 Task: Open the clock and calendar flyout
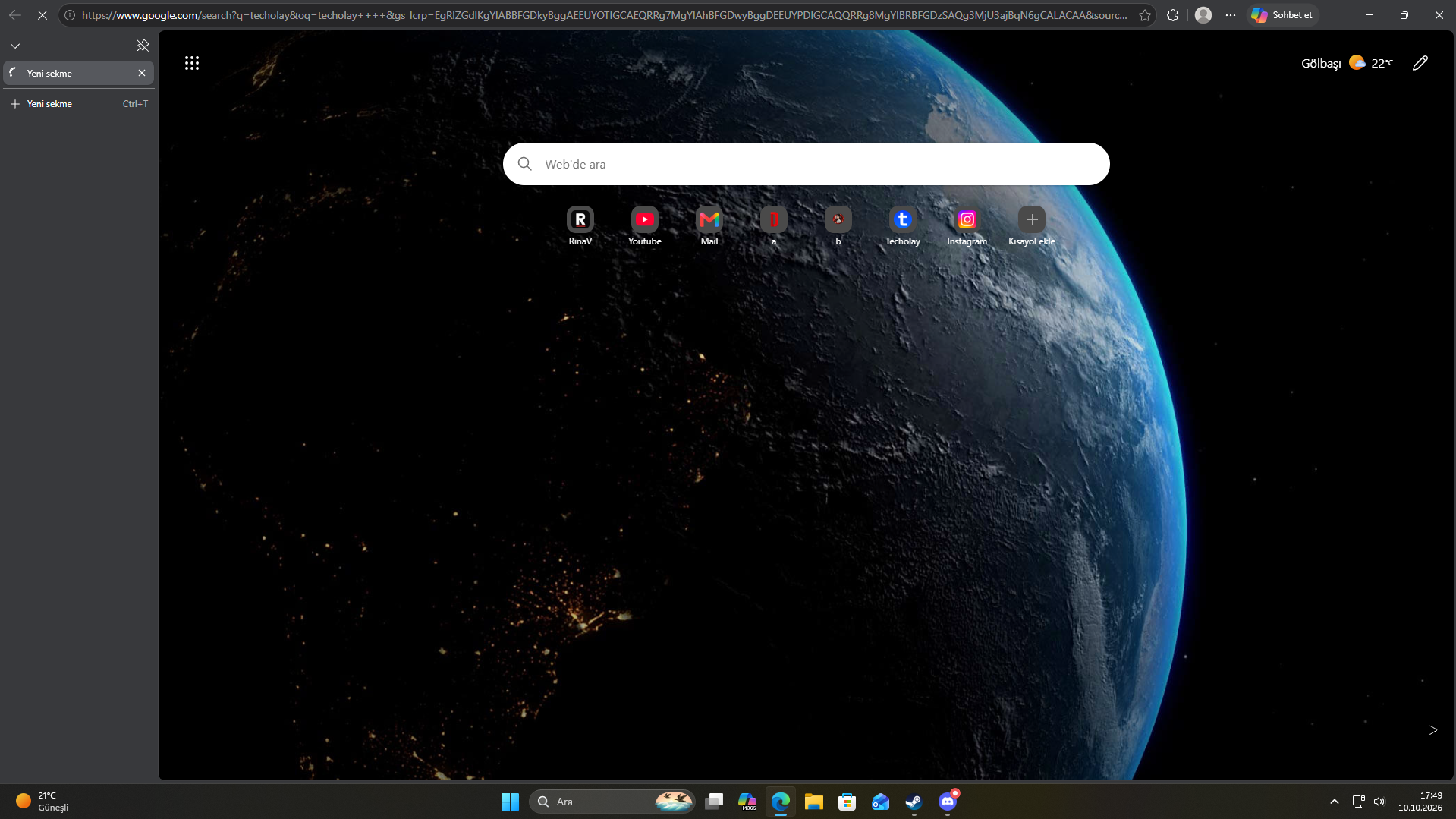click(x=1420, y=802)
